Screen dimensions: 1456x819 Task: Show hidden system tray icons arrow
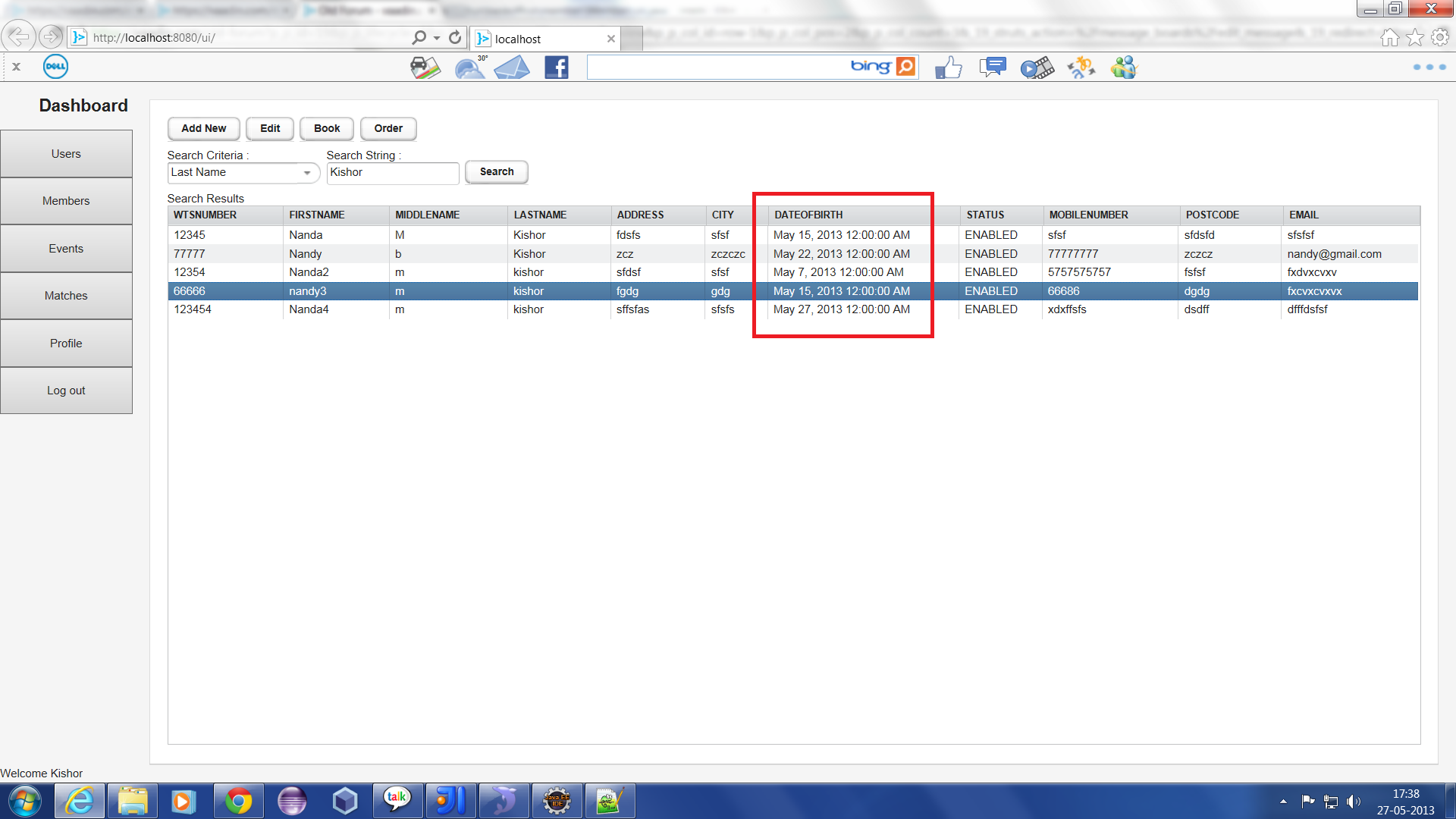pyautogui.click(x=1283, y=801)
